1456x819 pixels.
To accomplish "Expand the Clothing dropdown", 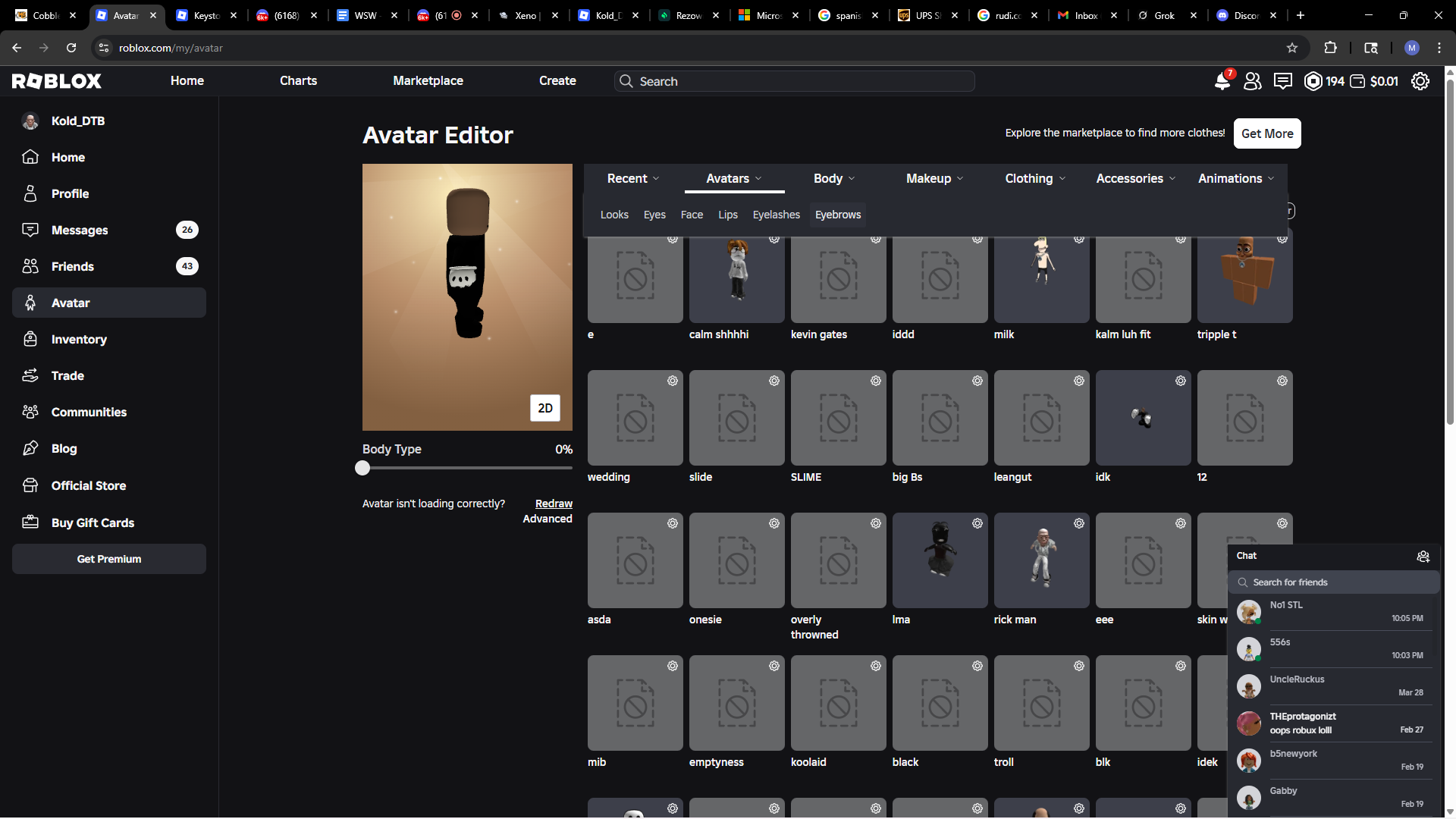I will [x=1035, y=178].
